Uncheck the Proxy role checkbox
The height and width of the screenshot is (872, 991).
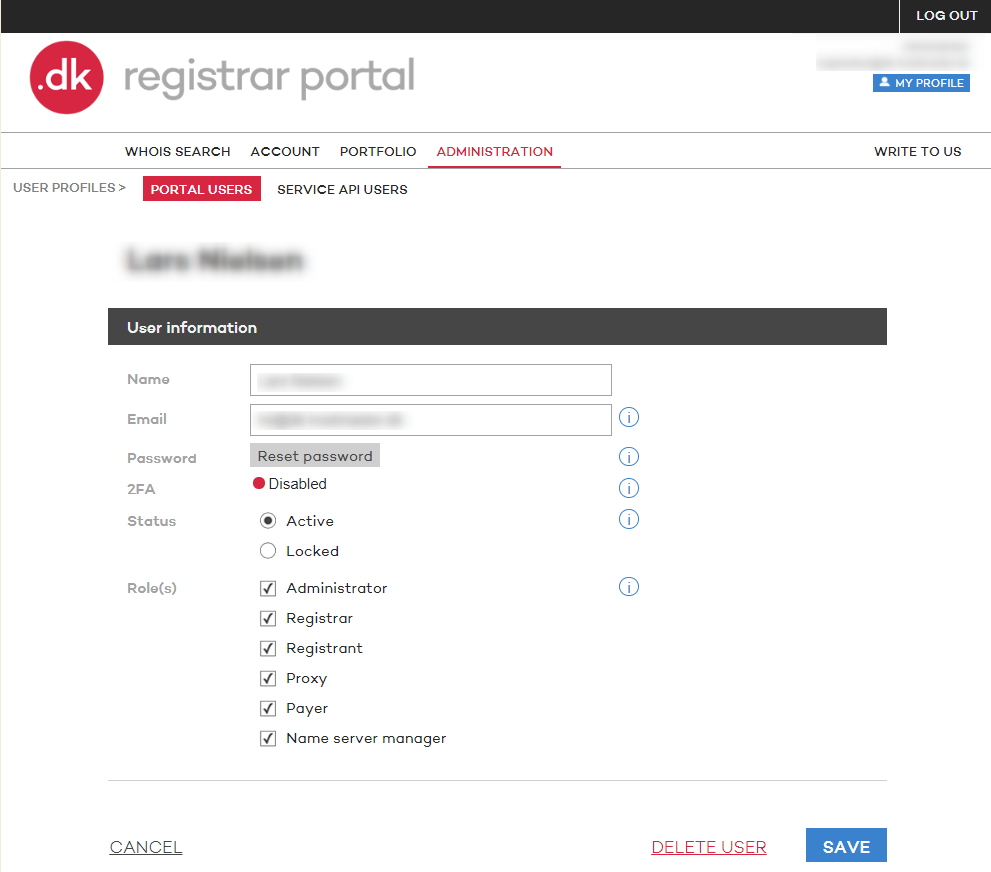click(x=267, y=678)
